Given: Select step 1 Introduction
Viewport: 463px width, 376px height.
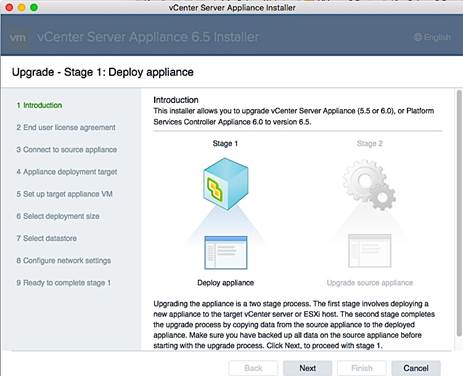Looking at the screenshot, I should point(39,105).
